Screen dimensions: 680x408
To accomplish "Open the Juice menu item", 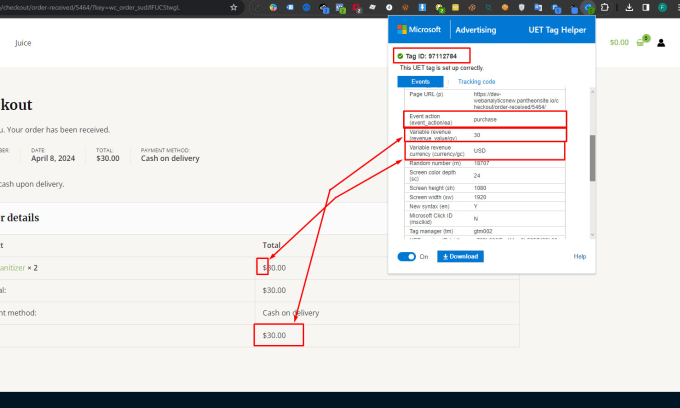I will (x=23, y=43).
